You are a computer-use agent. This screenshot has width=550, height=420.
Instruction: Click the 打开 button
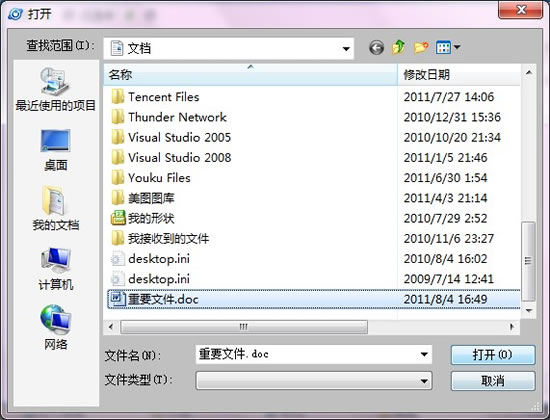pyautogui.click(x=493, y=355)
